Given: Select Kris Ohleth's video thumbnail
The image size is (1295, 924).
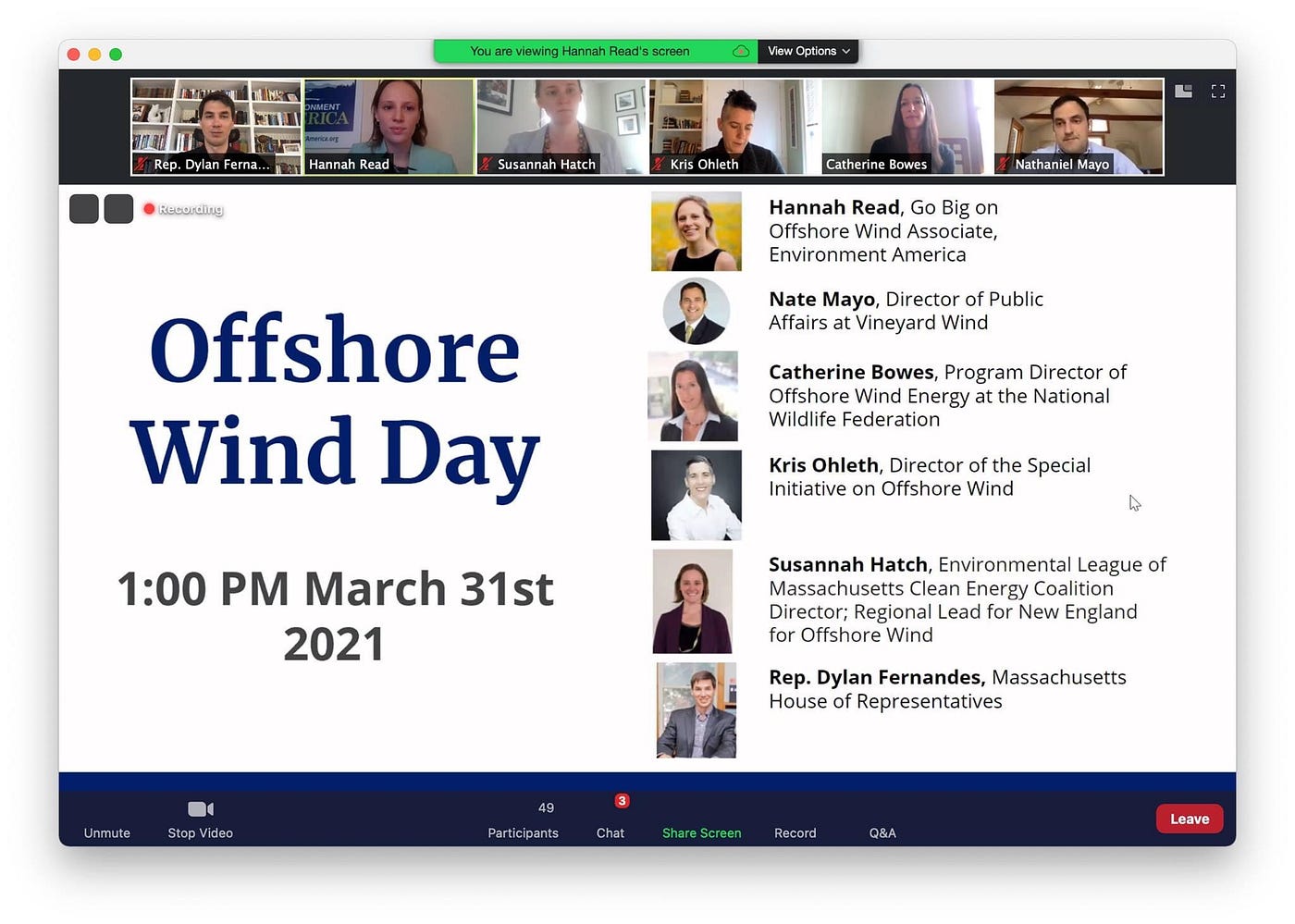Looking at the screenshot, I should (734, 127).
